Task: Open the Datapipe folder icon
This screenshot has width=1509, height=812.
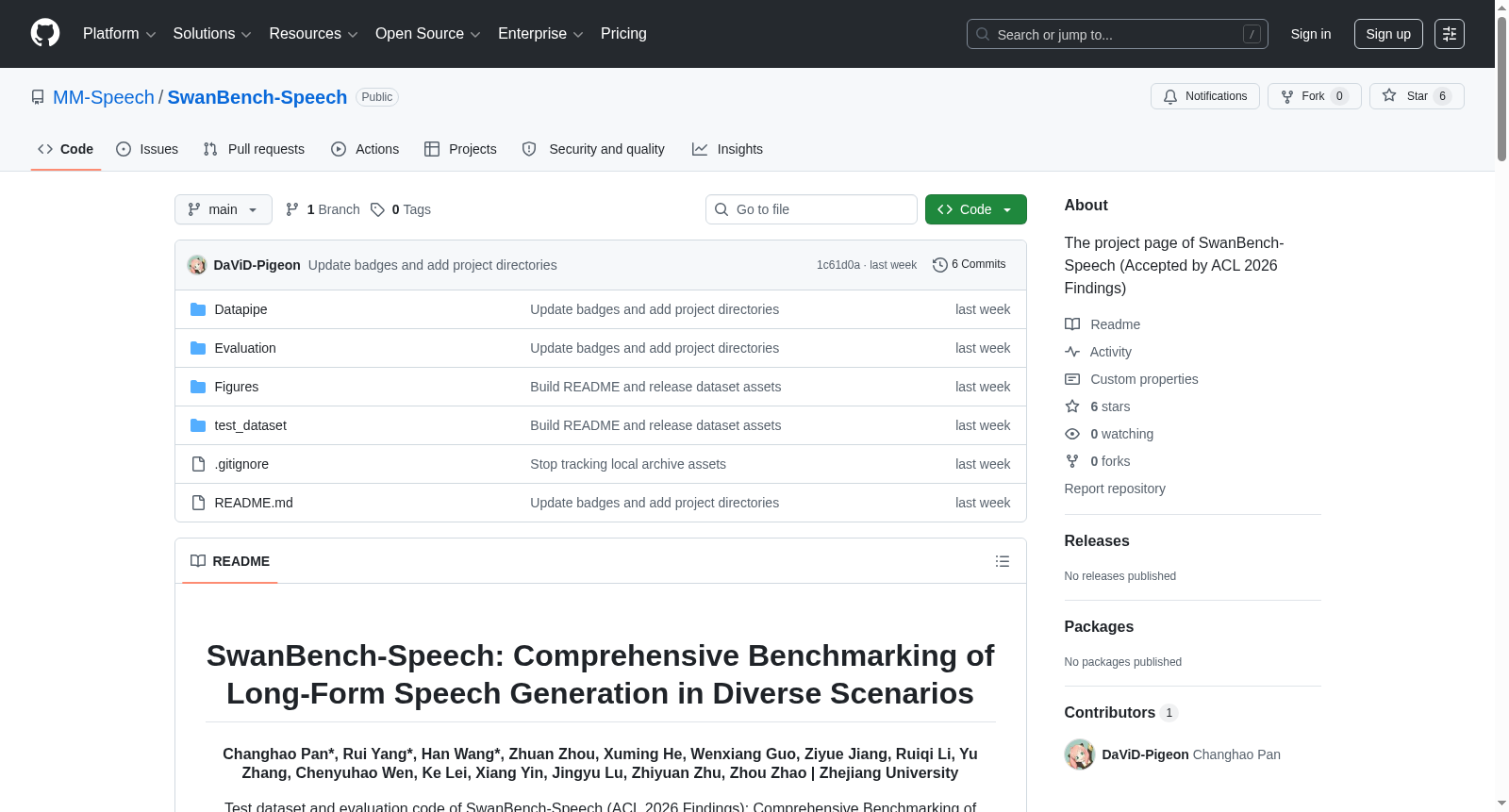Action: coord(198,309)
